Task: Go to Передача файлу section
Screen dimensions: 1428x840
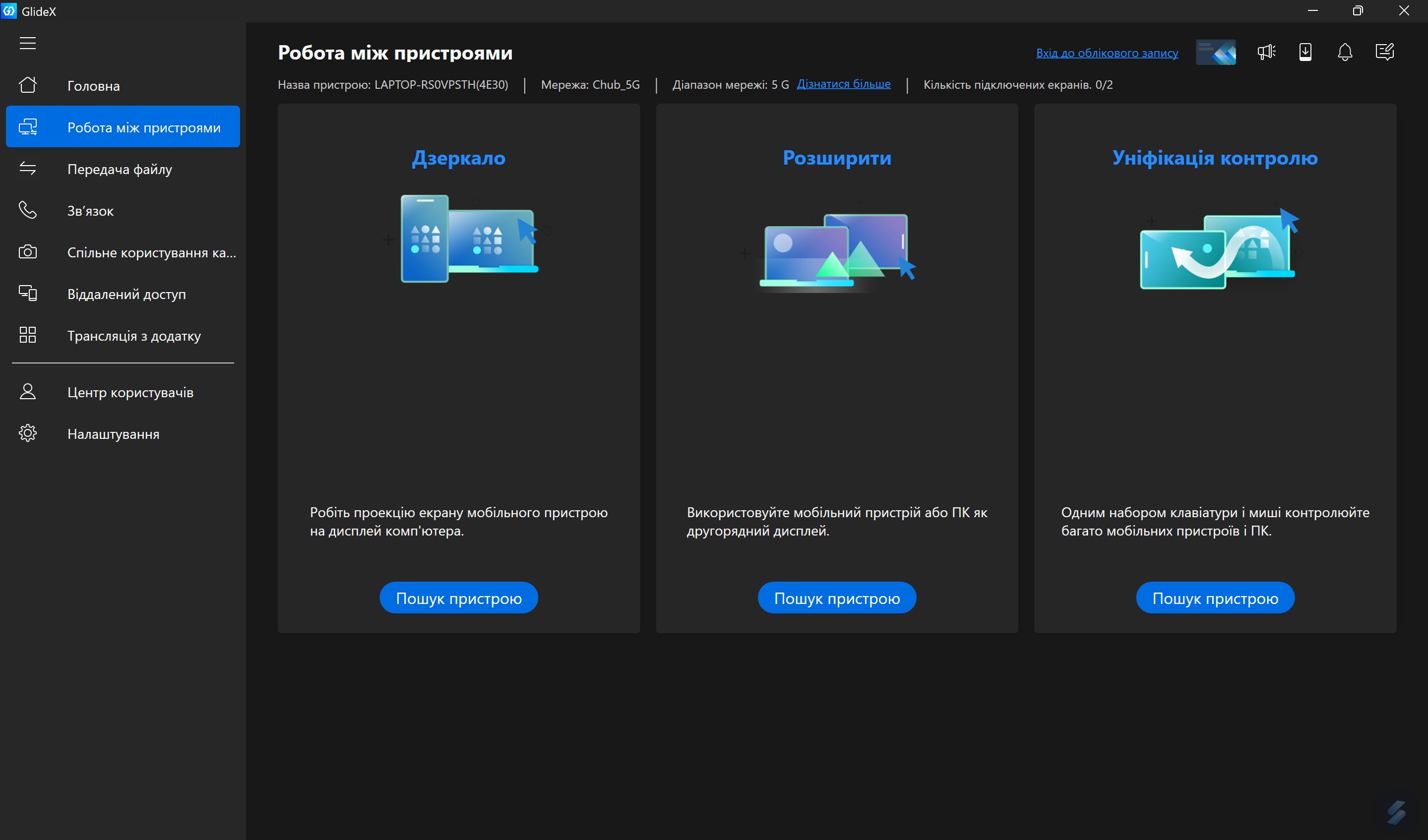Action: point(123,169)
